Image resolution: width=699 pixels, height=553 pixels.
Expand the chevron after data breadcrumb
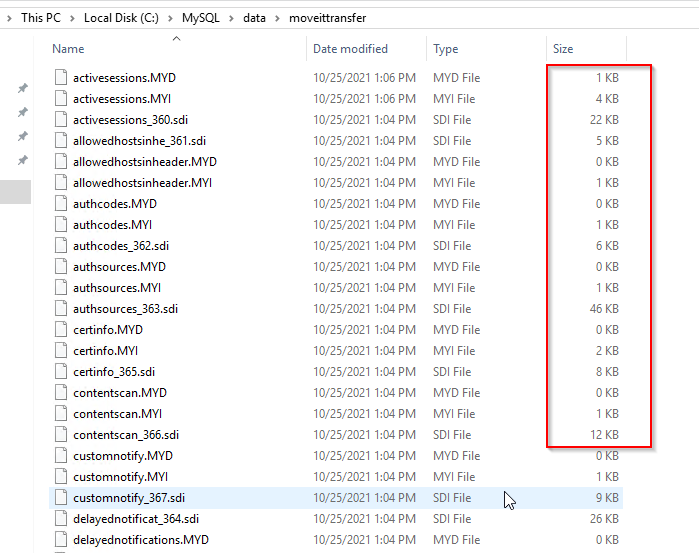click(277, 18)
